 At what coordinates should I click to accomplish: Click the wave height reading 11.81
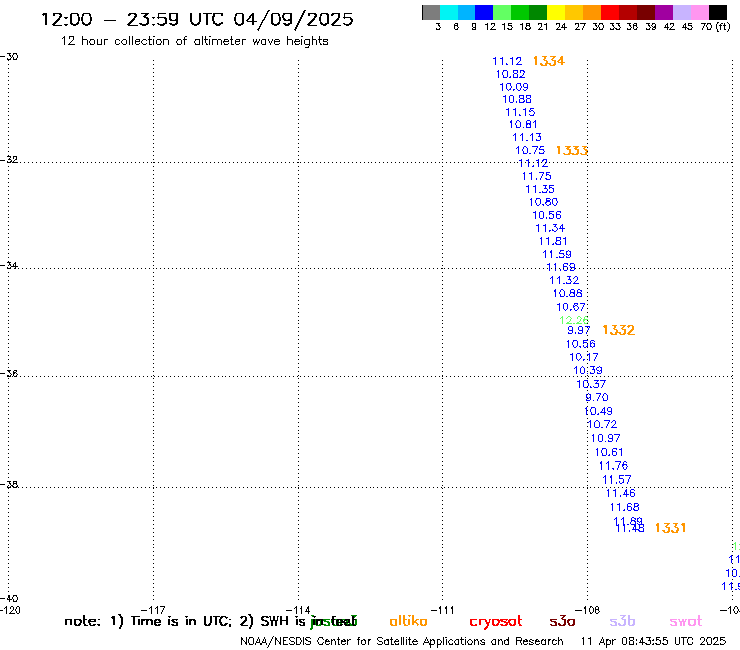(x=553, y=241)
